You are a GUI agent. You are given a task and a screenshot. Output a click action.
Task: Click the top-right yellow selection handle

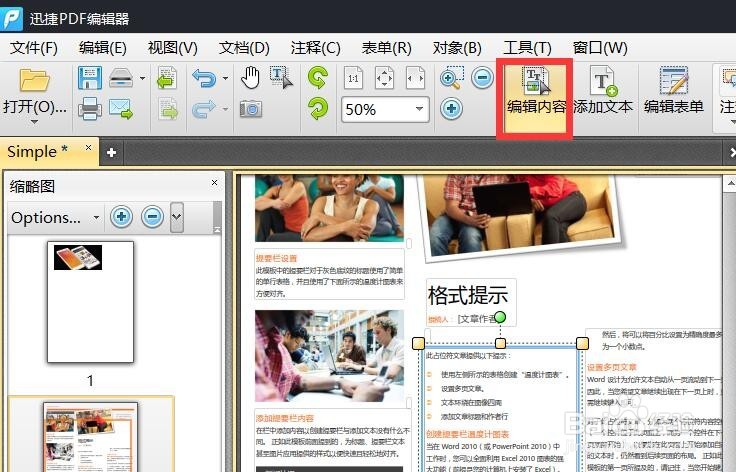coord(583,343)
